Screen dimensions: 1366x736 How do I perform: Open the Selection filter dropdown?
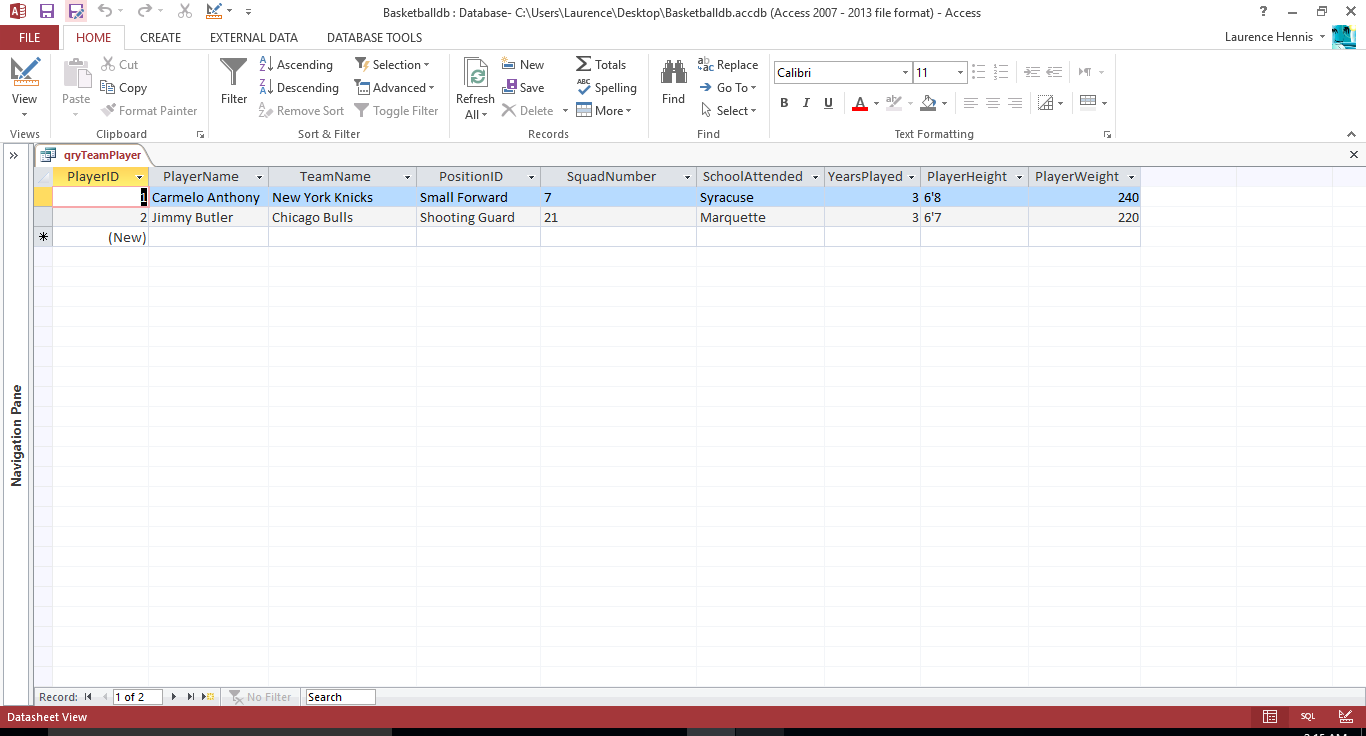(x=392, y=65)
